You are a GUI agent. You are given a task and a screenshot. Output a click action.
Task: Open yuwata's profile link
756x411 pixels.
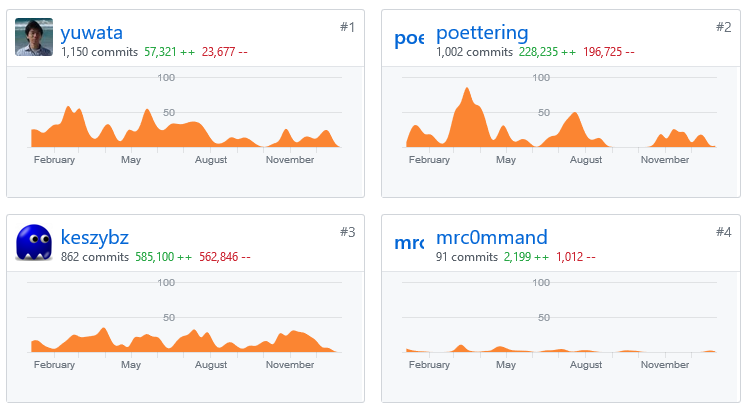91,34
